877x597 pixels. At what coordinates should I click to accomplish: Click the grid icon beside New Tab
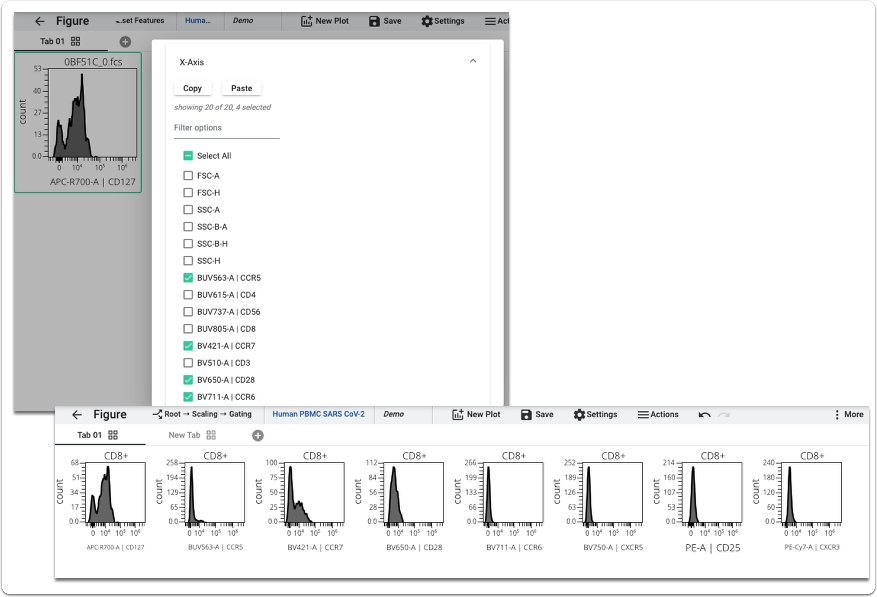pyautogui.click(x=211, y=435)
